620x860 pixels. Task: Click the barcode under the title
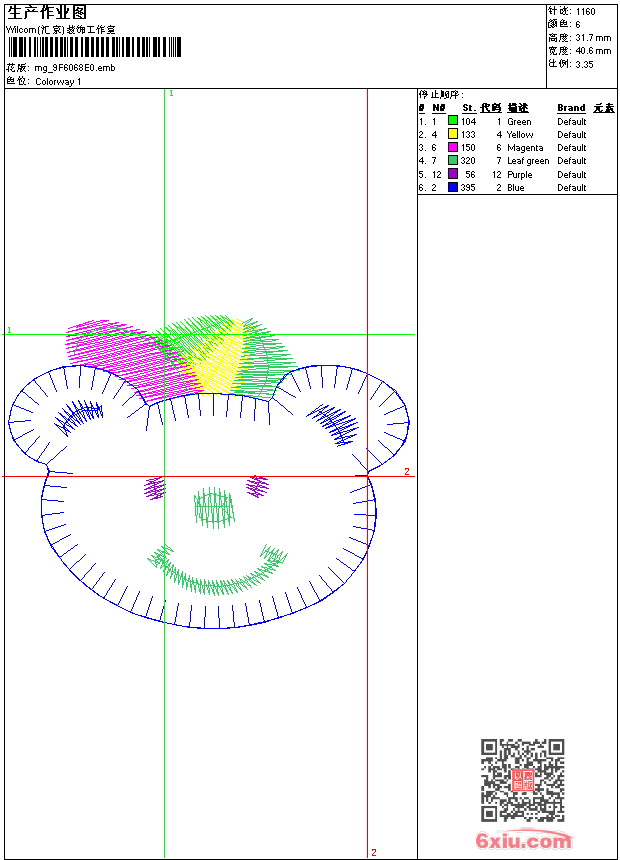(x=94, y=47)
